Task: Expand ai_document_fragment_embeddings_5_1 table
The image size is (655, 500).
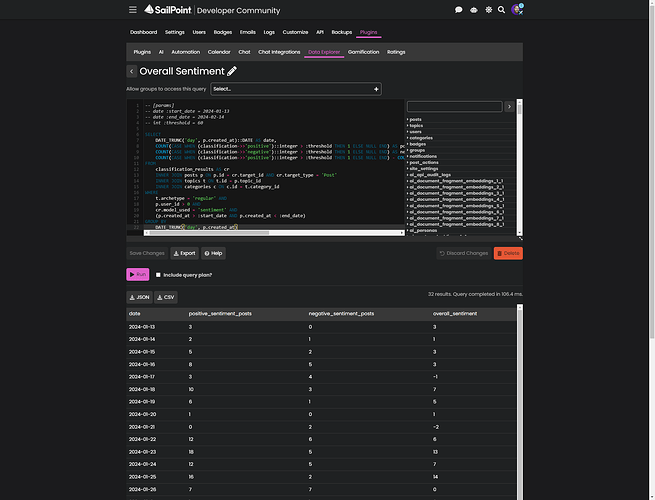Action: point(455,206)
